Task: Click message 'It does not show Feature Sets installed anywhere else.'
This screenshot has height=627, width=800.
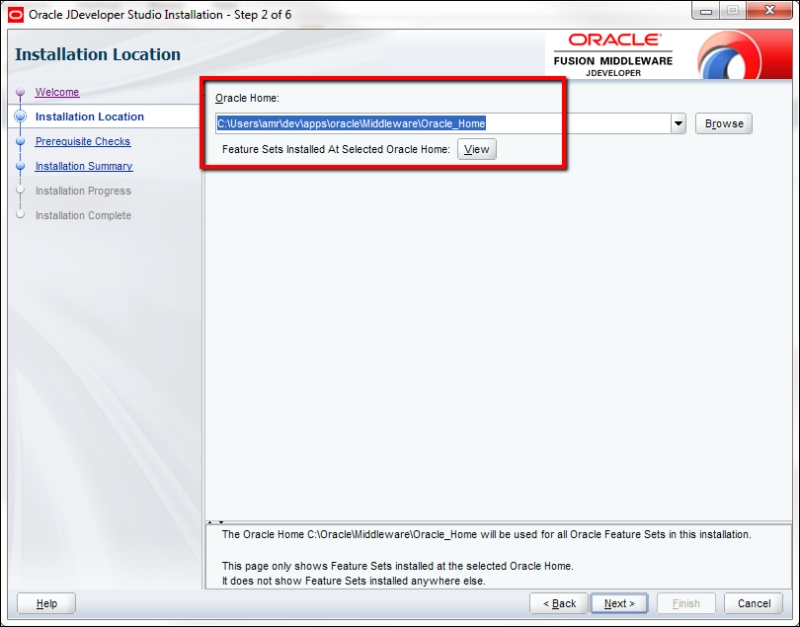Action: [x=354, y=581]
